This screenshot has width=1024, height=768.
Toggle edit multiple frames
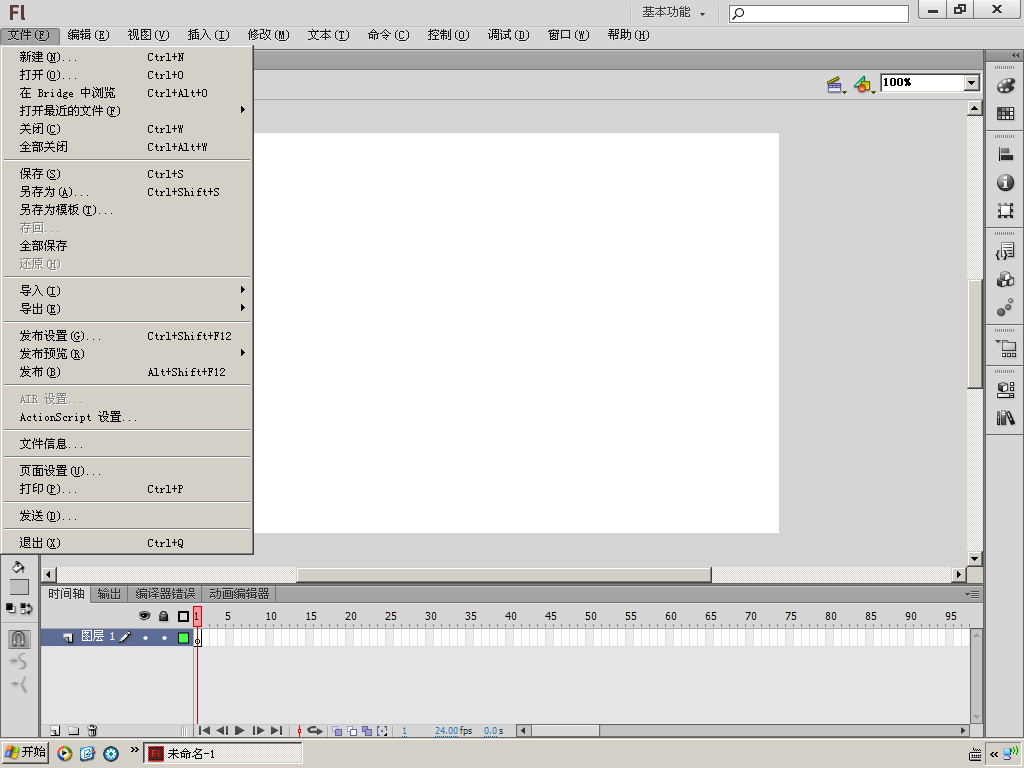(367, 731)
